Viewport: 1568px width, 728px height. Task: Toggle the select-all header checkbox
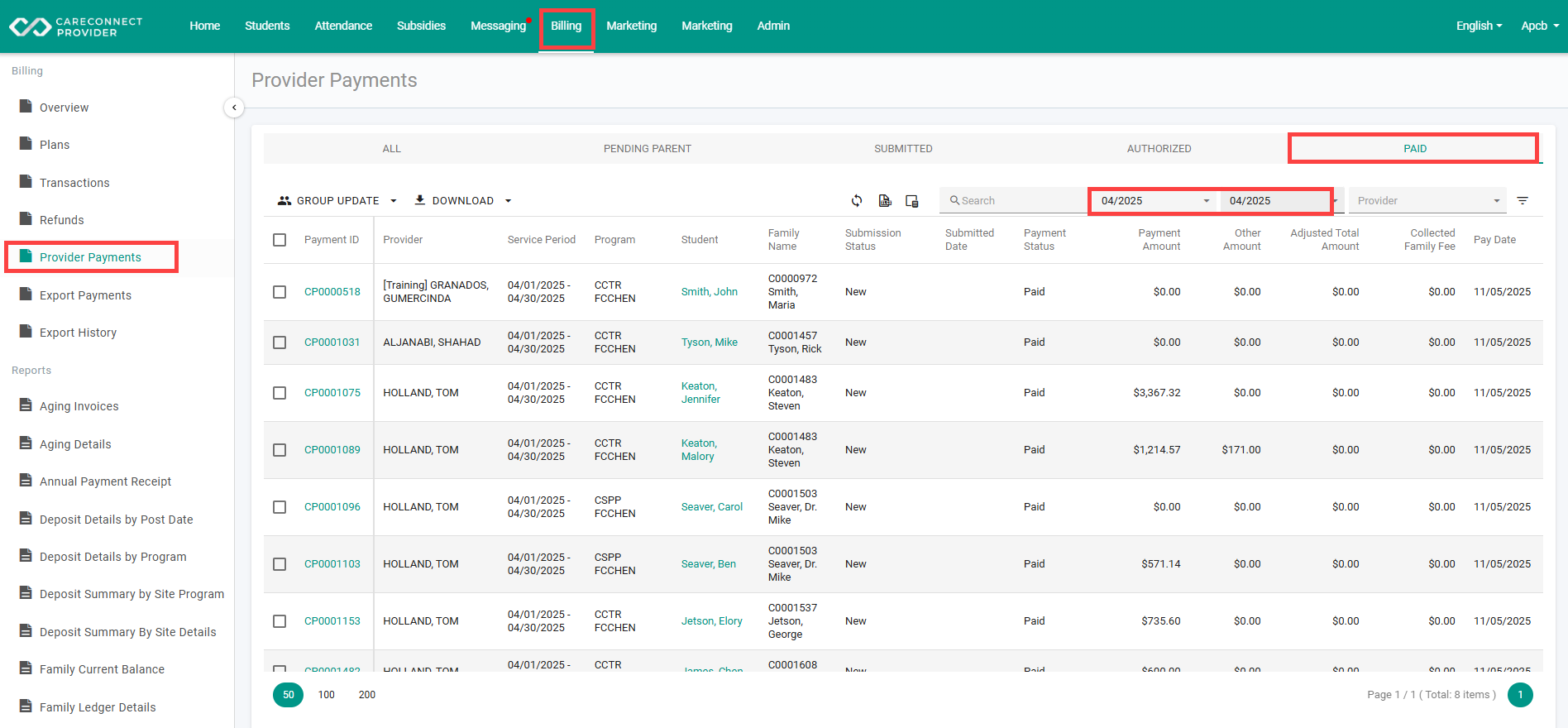pos(280,240)
